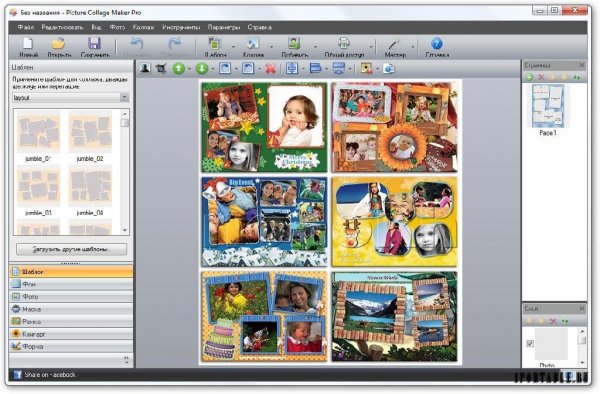600x394 pixels.
Task: Close the Страницы panel
Action: point(582,65)
